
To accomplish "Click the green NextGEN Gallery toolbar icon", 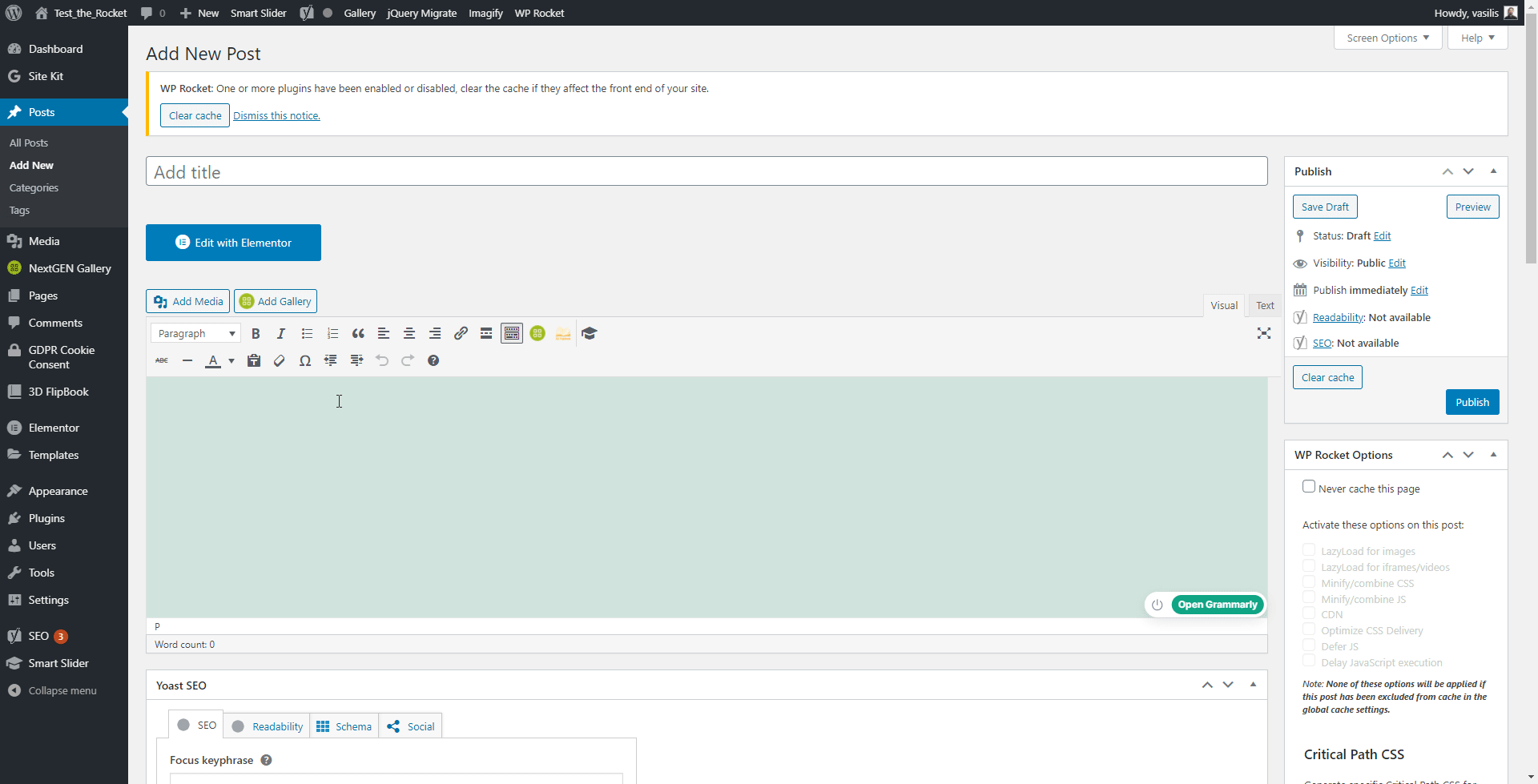I will (537, 334).
